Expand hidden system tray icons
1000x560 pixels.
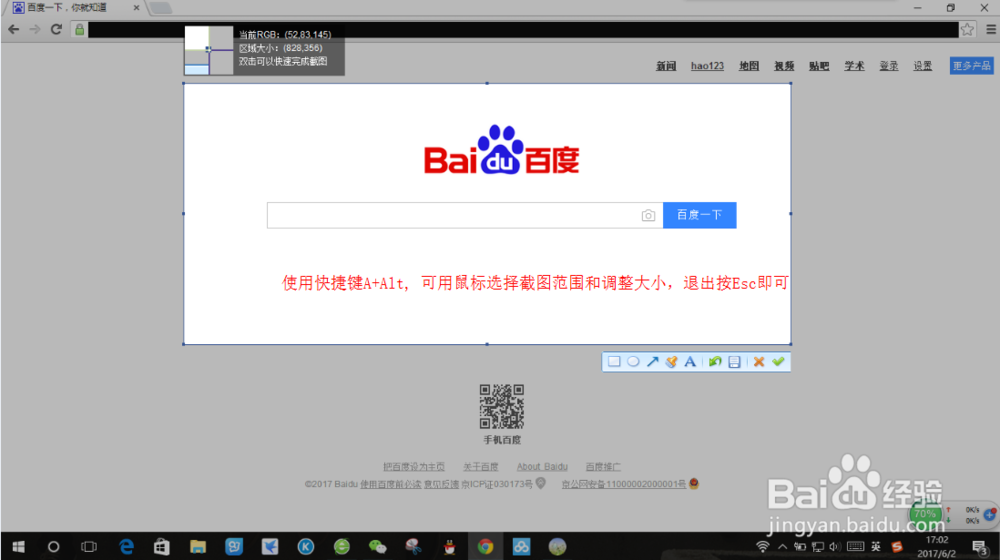click(782, 547)
